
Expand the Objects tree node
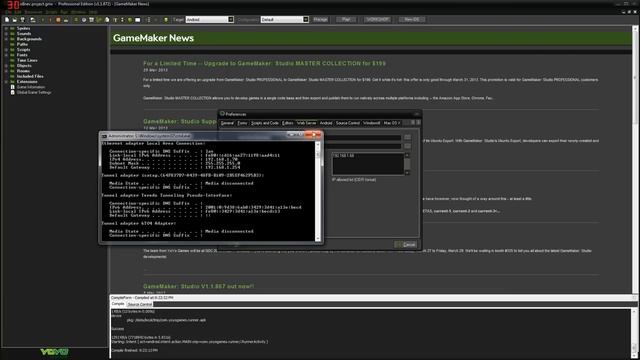pos(6,66)
